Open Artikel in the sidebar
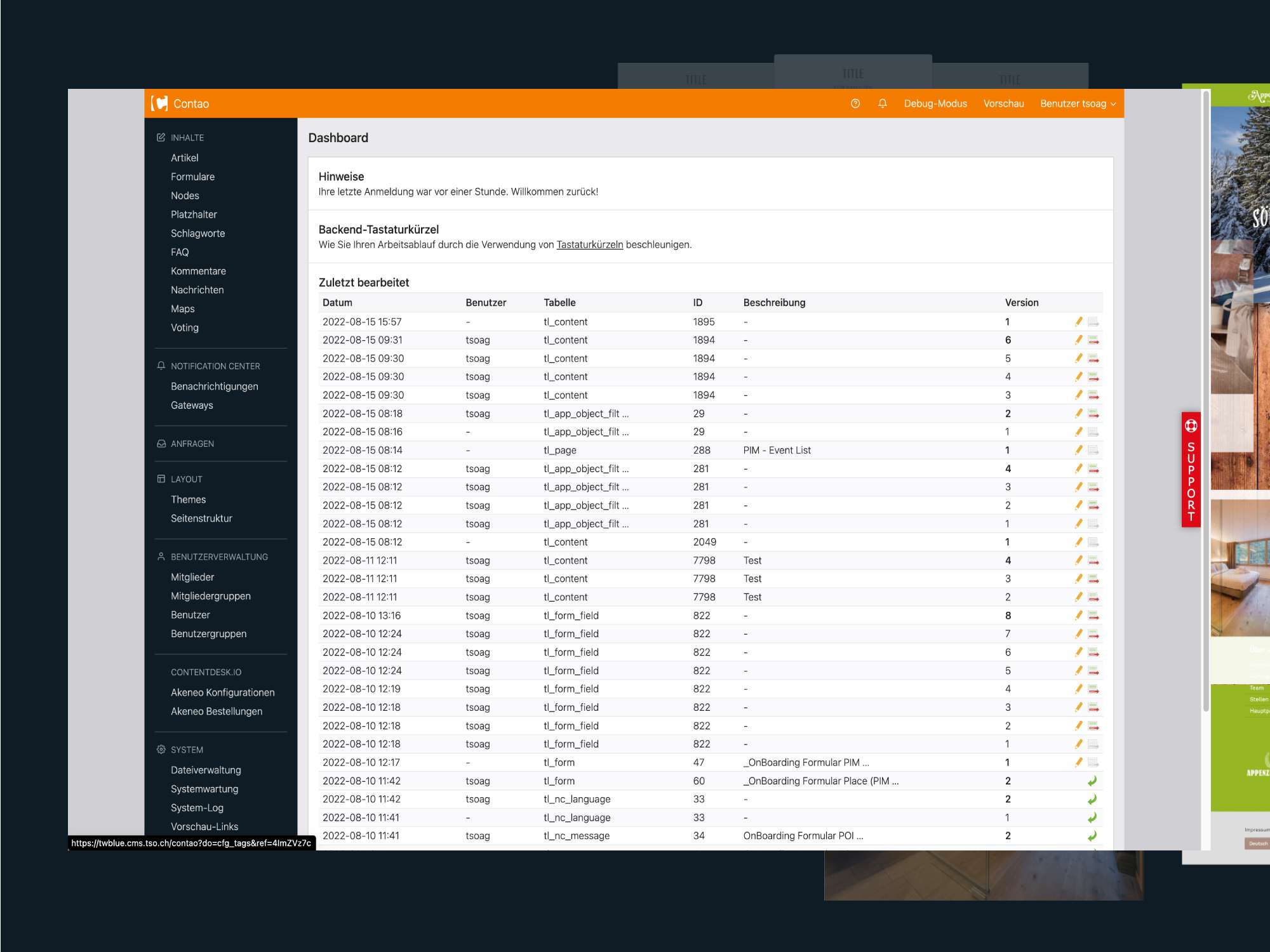Screen dimensions: 1270x952 tap(184, 158)
